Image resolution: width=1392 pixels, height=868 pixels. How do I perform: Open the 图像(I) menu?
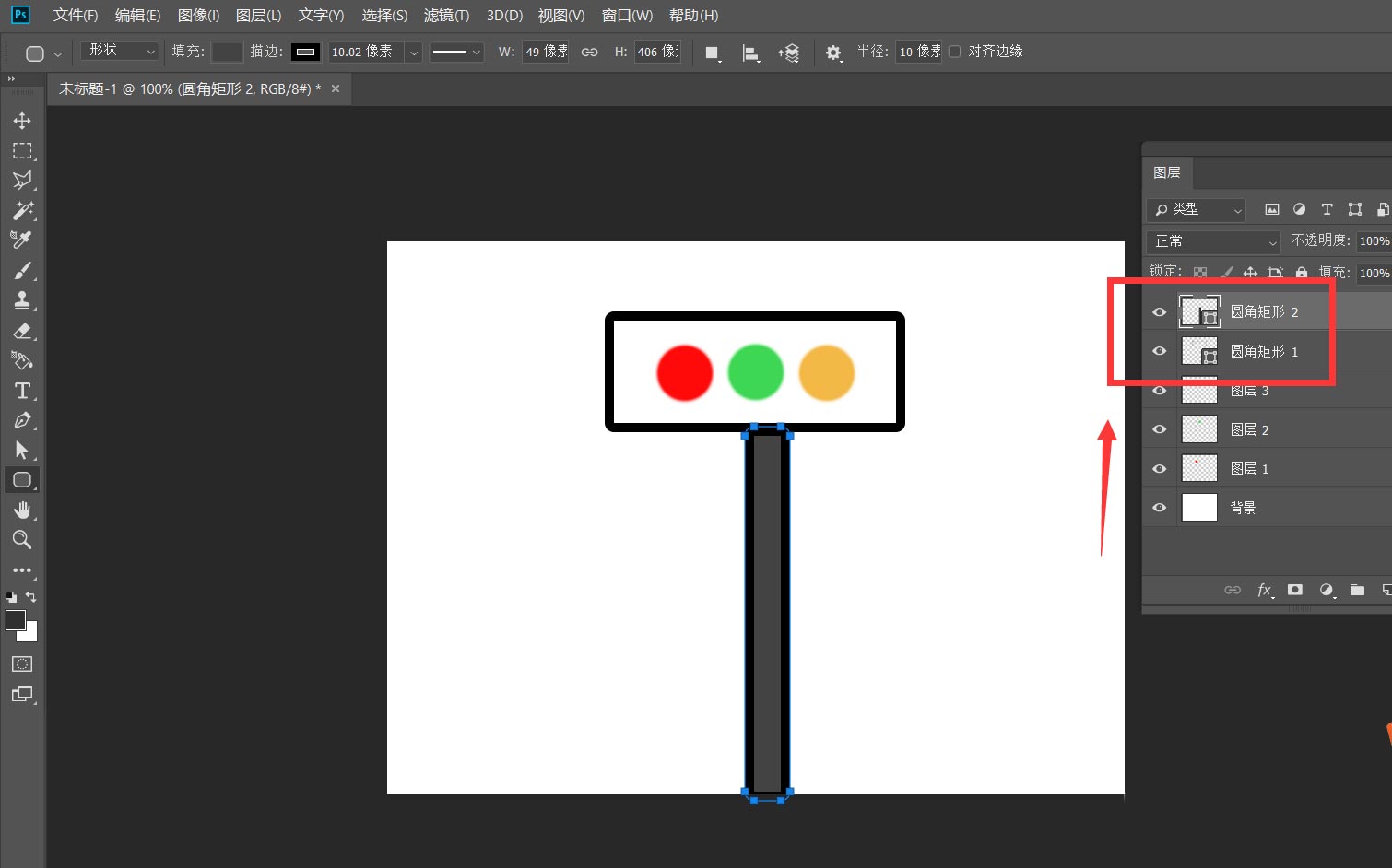198,16
